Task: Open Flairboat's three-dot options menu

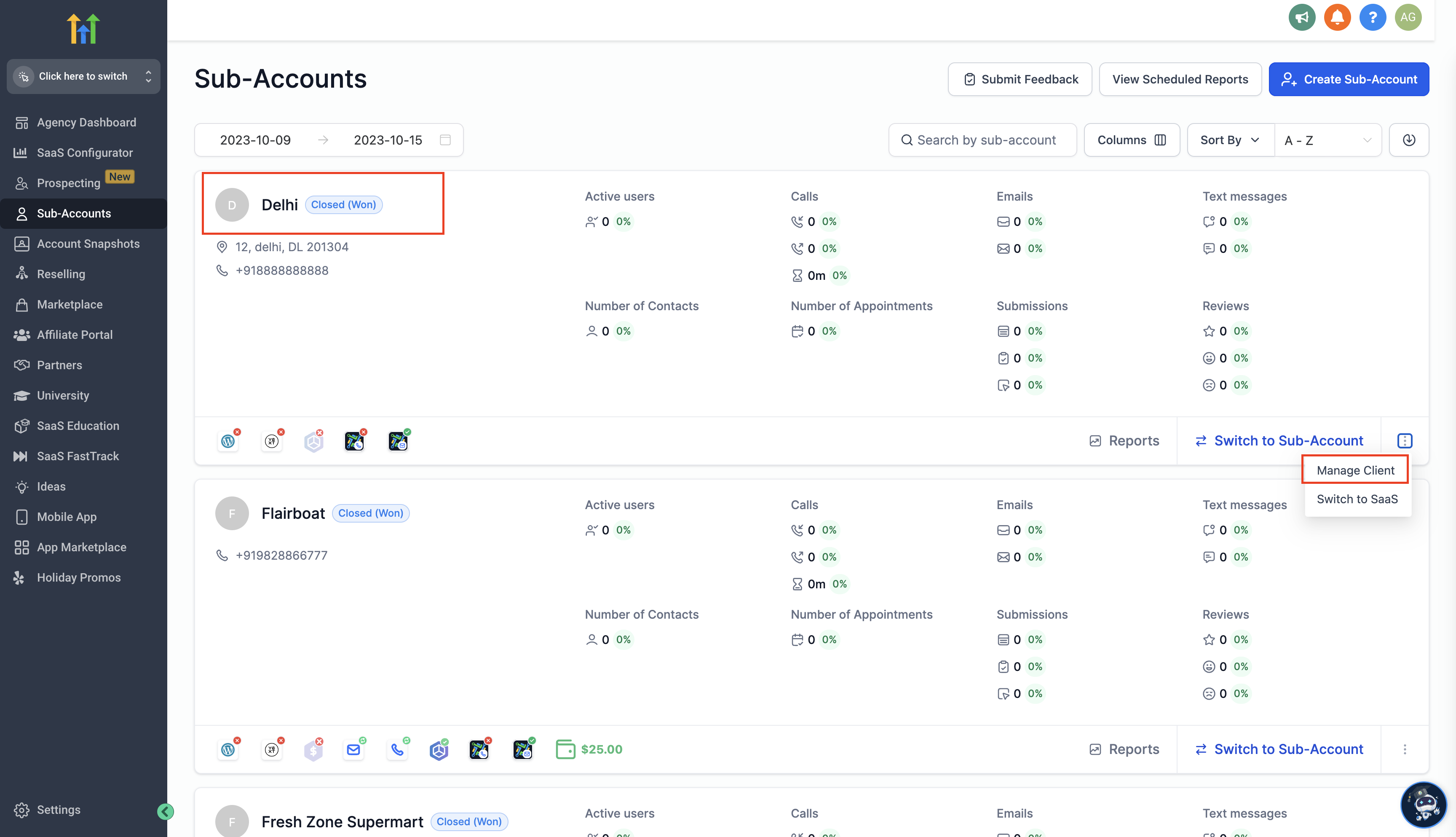Action: (x=1404, y=750)
